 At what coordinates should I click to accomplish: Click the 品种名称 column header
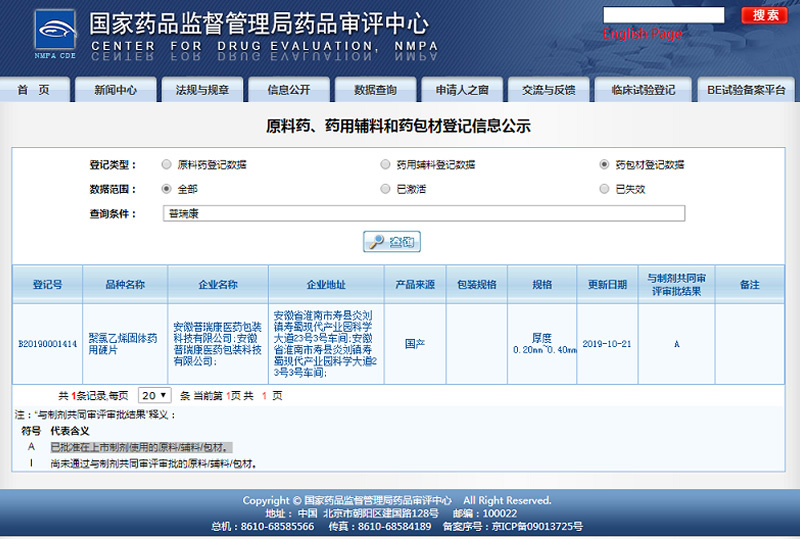click(x=125, y=284)
